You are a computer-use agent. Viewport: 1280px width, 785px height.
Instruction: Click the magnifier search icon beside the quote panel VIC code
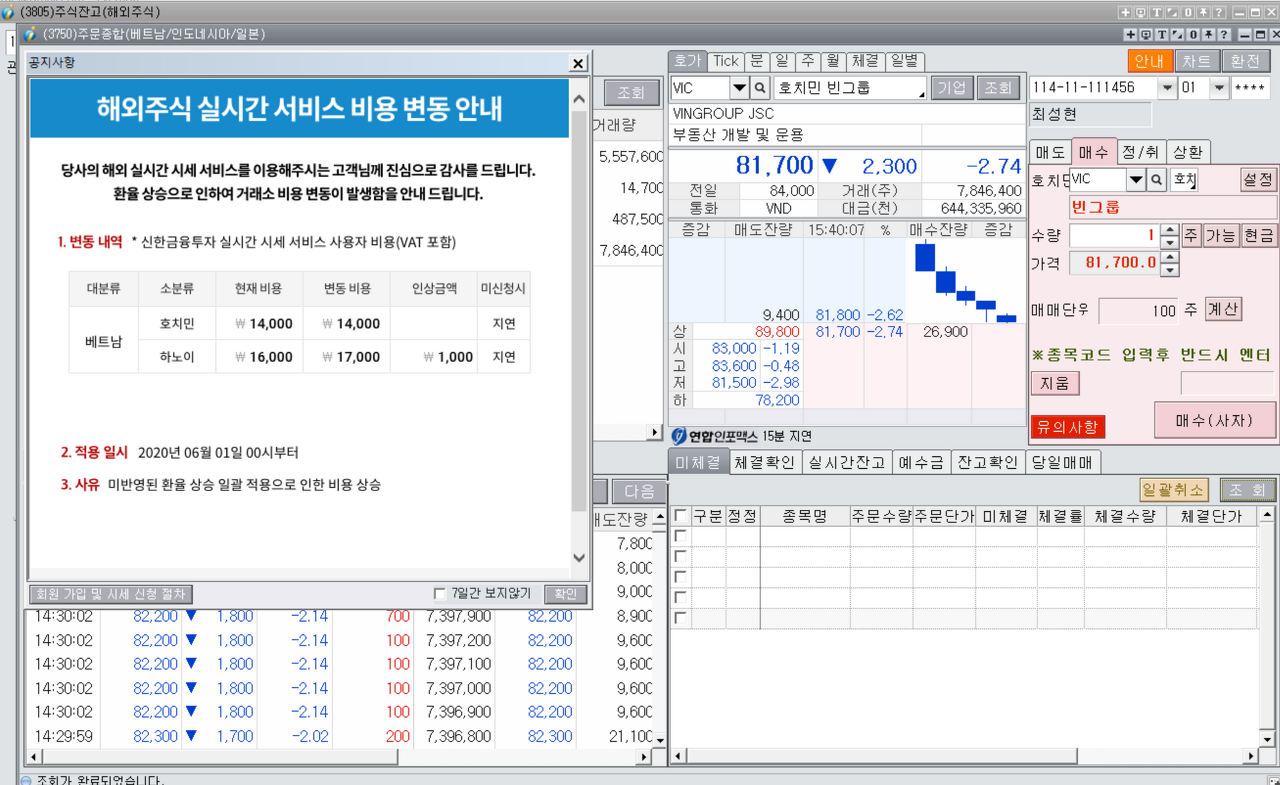(x=760, y=88)
